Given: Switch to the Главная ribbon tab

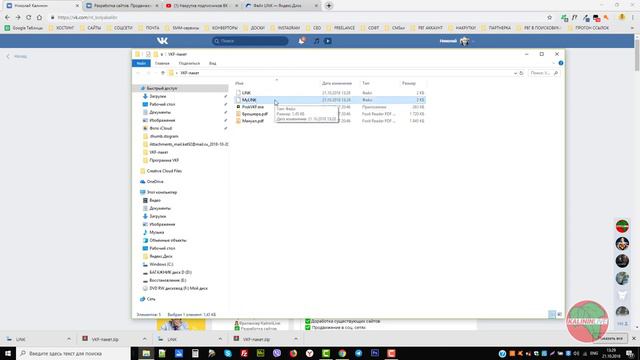Looking at the screenshot, I should pos(162,63).
